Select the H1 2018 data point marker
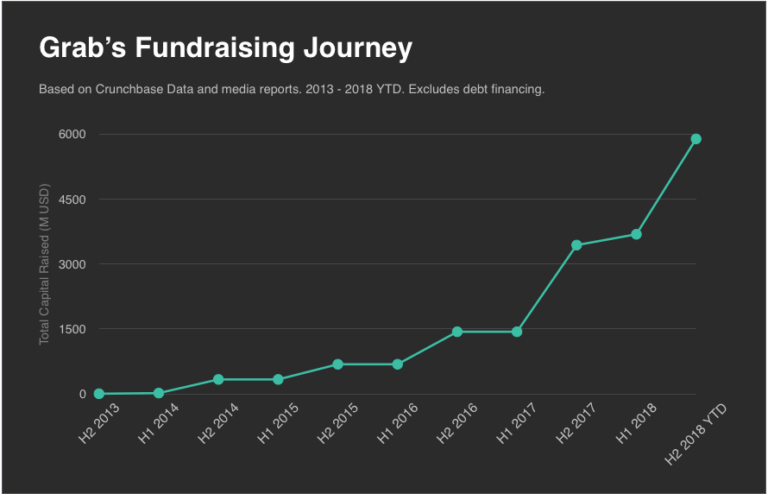This screenshot has height=494, width=768. (636, 234)
